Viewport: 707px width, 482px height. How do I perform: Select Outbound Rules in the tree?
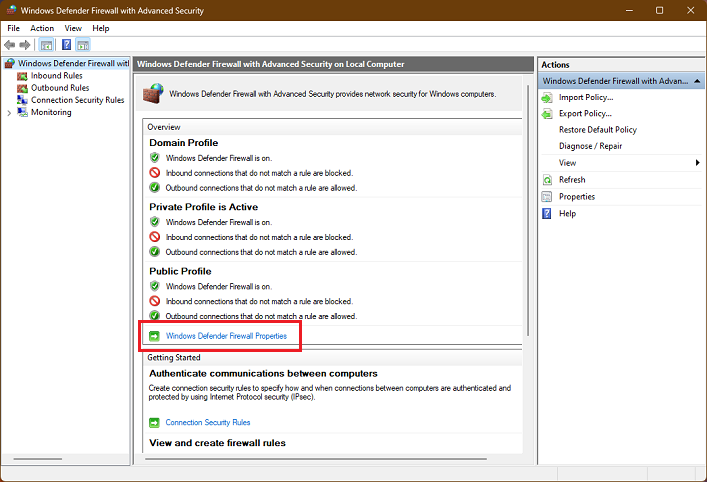60,88
